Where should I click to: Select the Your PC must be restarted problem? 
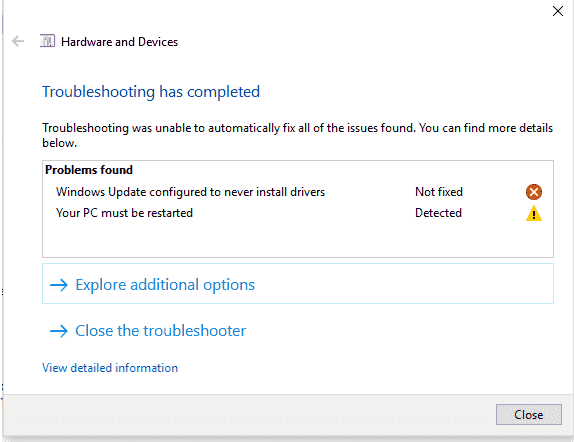click(124, 213)
